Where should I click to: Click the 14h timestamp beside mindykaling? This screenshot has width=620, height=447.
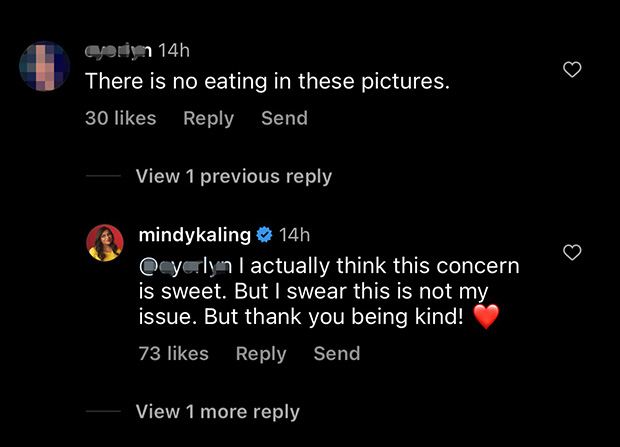point(295,235)
